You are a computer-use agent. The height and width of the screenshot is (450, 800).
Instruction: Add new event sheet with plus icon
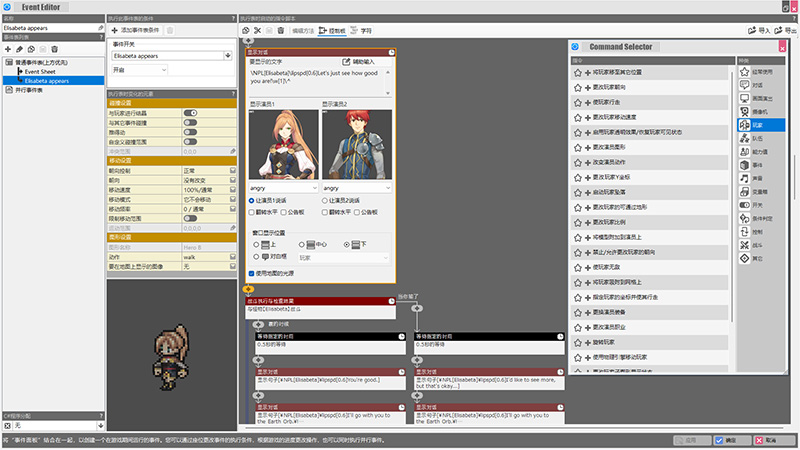point(8,49)
